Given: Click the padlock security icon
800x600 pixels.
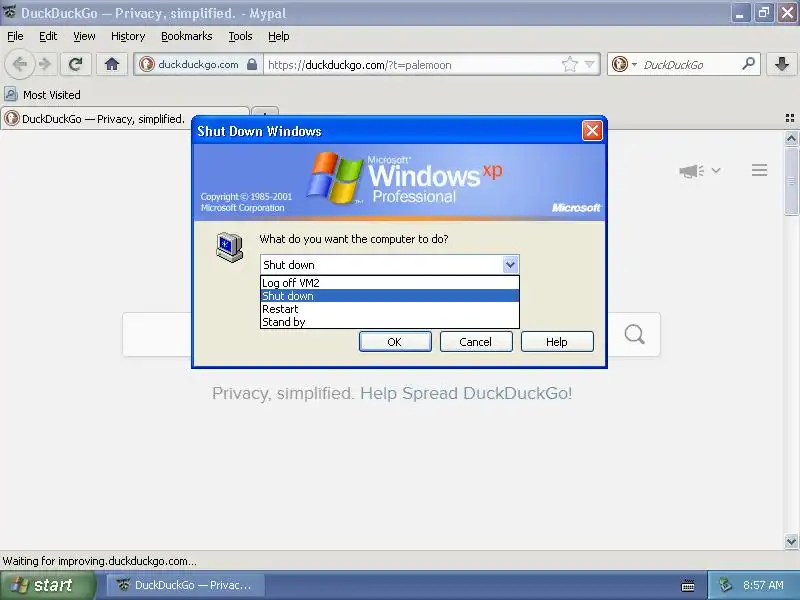Looking at the screenshot, I should [252, 64].
